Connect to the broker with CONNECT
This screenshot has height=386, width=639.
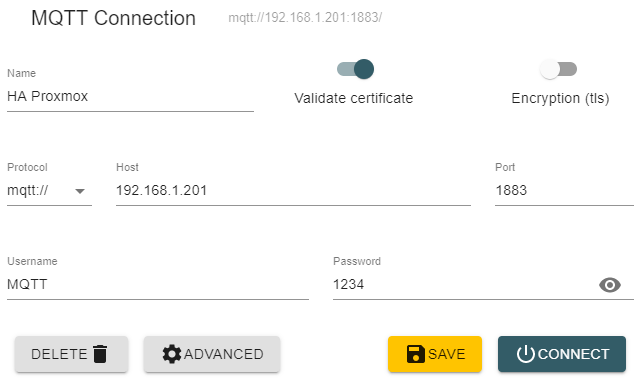pyautogui.click(x=562, y=354)
